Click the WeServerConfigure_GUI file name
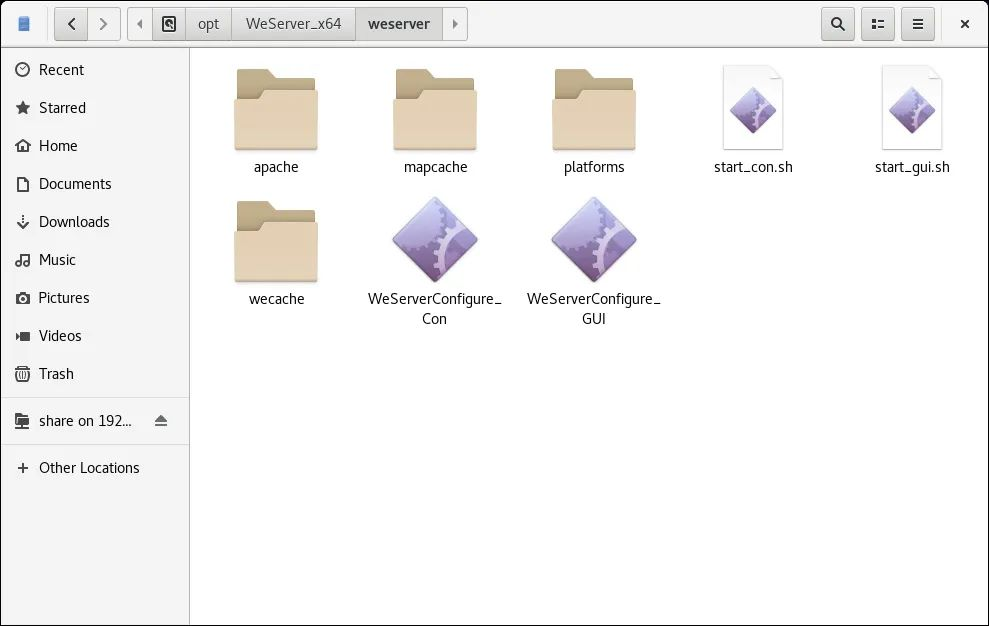 [594, 309]
